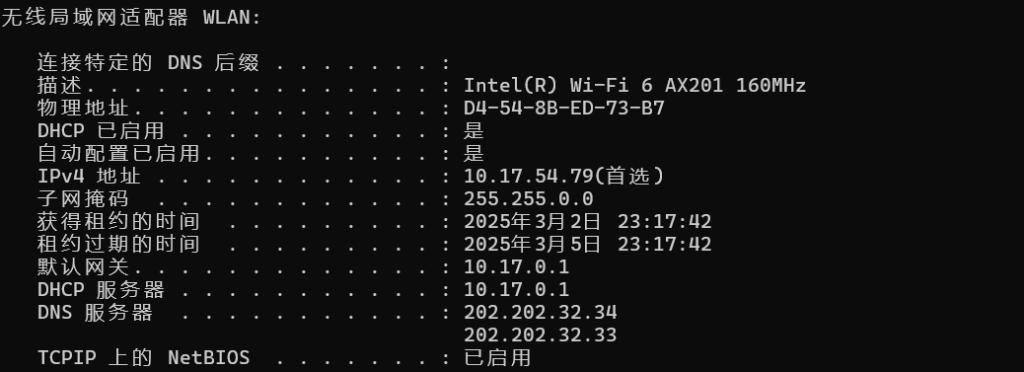Click the subnet mask 255.255.0.0
Screen dimensions: 1024x372
(x=528, y=199)
